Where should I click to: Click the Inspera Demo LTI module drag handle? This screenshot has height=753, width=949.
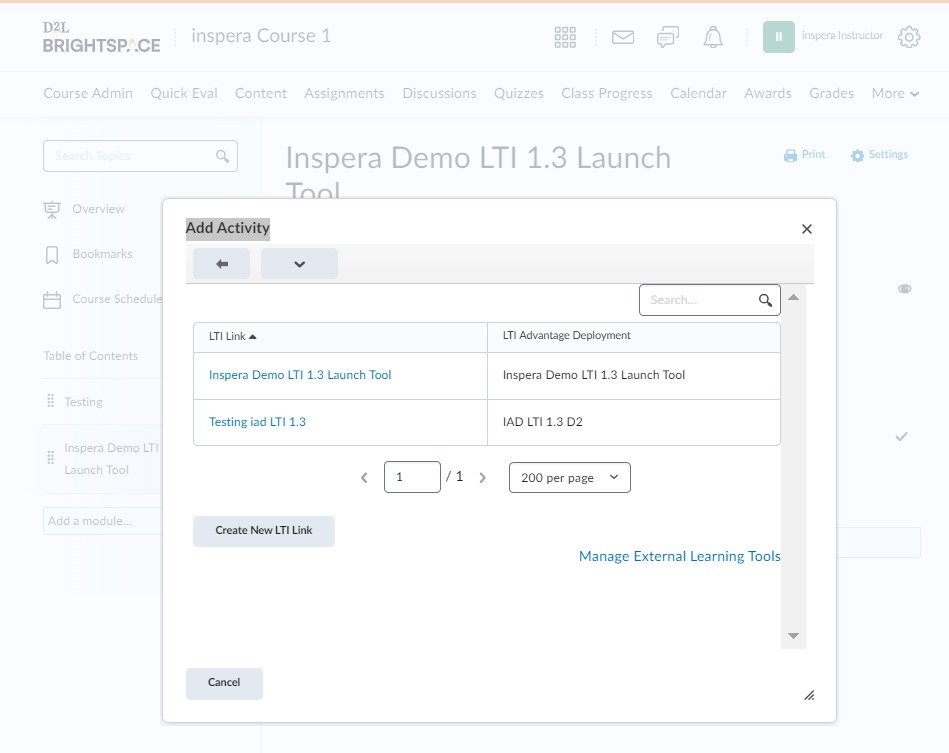pyautogui.click(x=51, y=458)
